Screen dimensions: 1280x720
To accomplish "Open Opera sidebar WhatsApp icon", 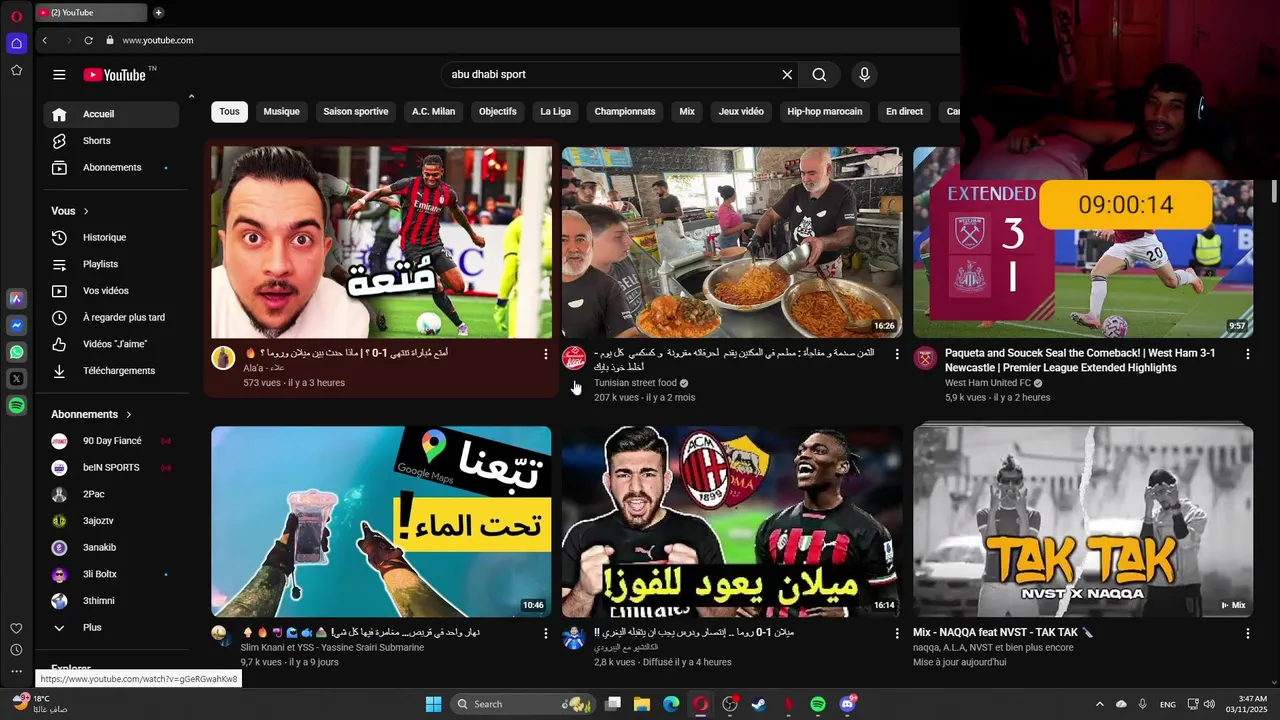I will coord(16,352).
